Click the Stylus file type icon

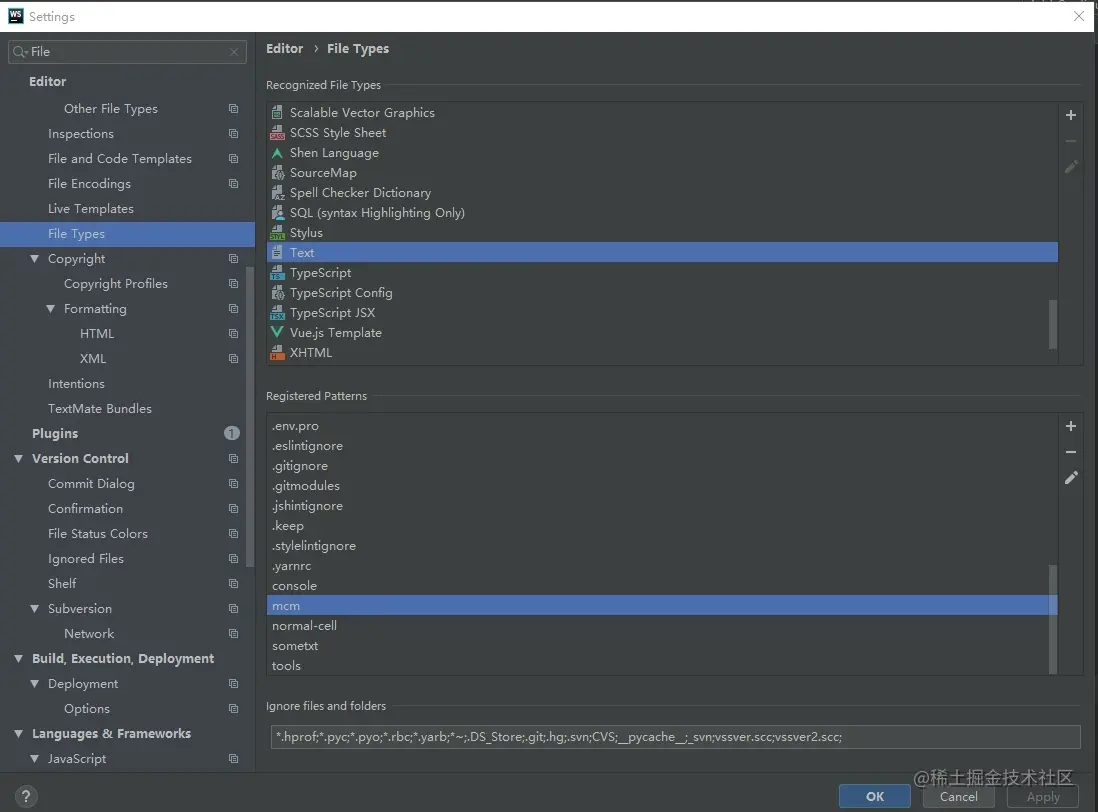278,232
